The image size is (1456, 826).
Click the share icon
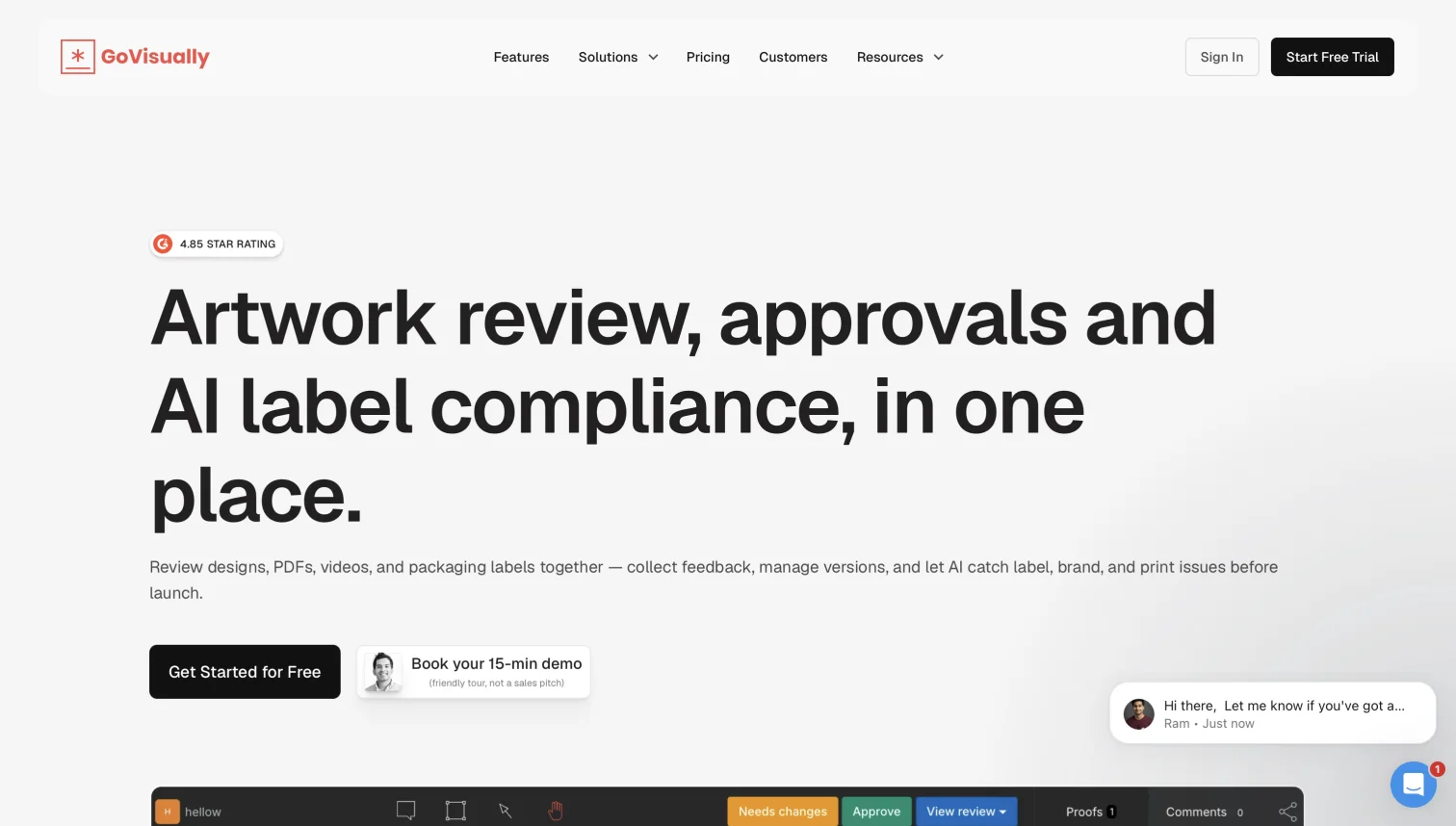[1287, 812]
